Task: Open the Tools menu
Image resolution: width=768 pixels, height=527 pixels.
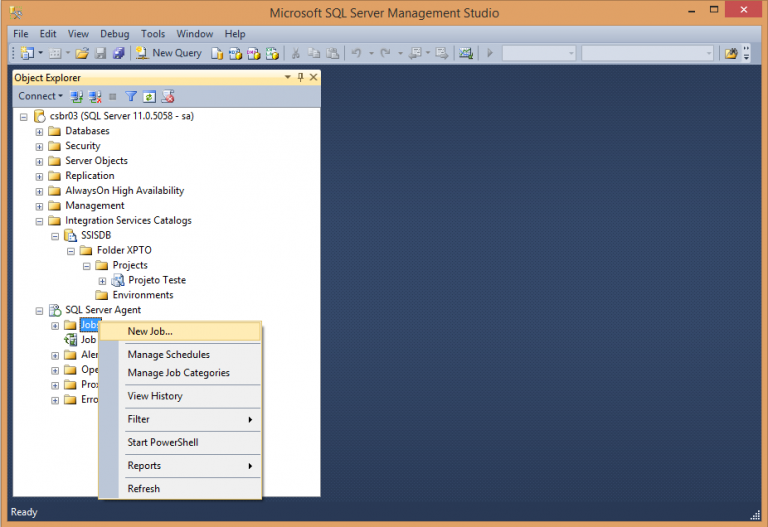Action: point(153,34)
